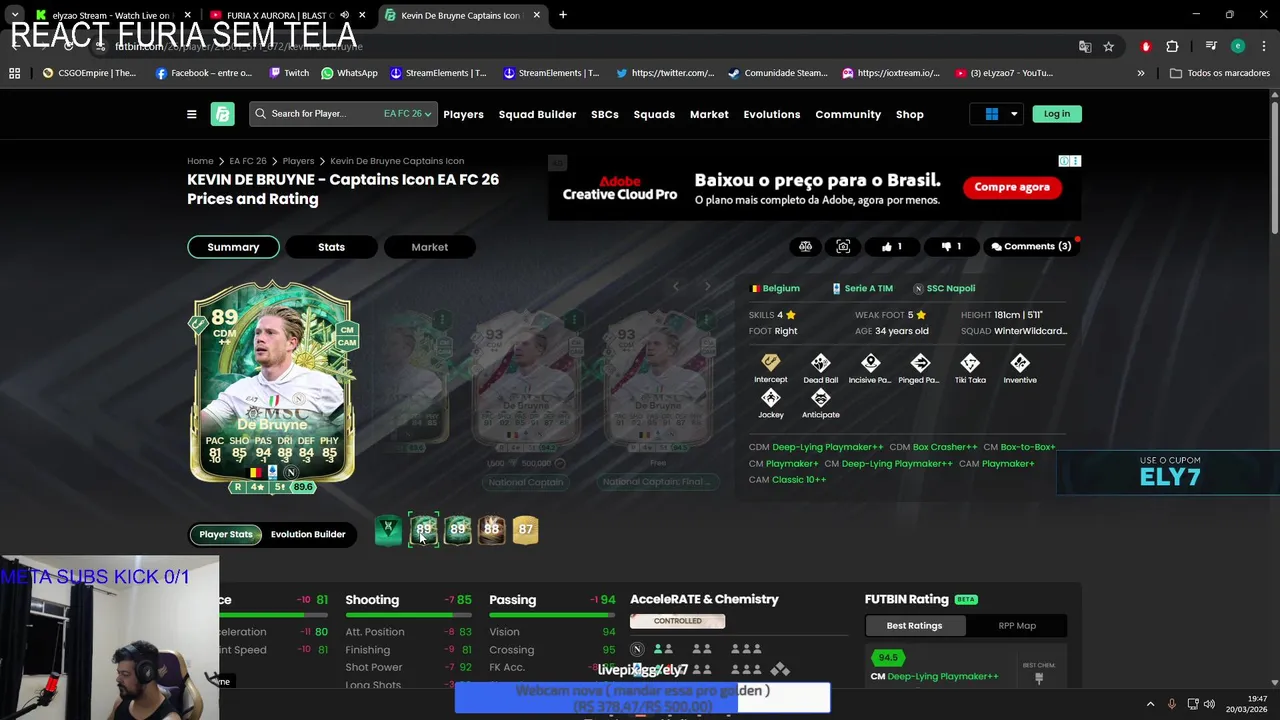Open the Chrome tab search dropdown

[x=14, y=15]
